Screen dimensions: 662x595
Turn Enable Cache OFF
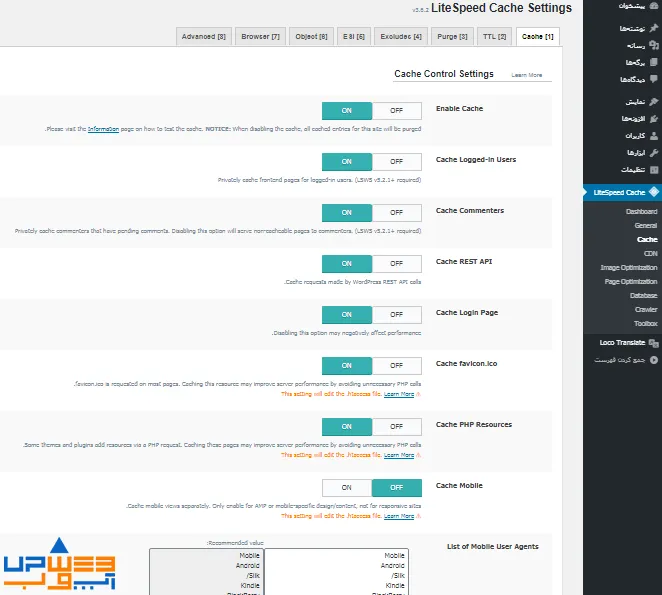[x=396, y=111]
